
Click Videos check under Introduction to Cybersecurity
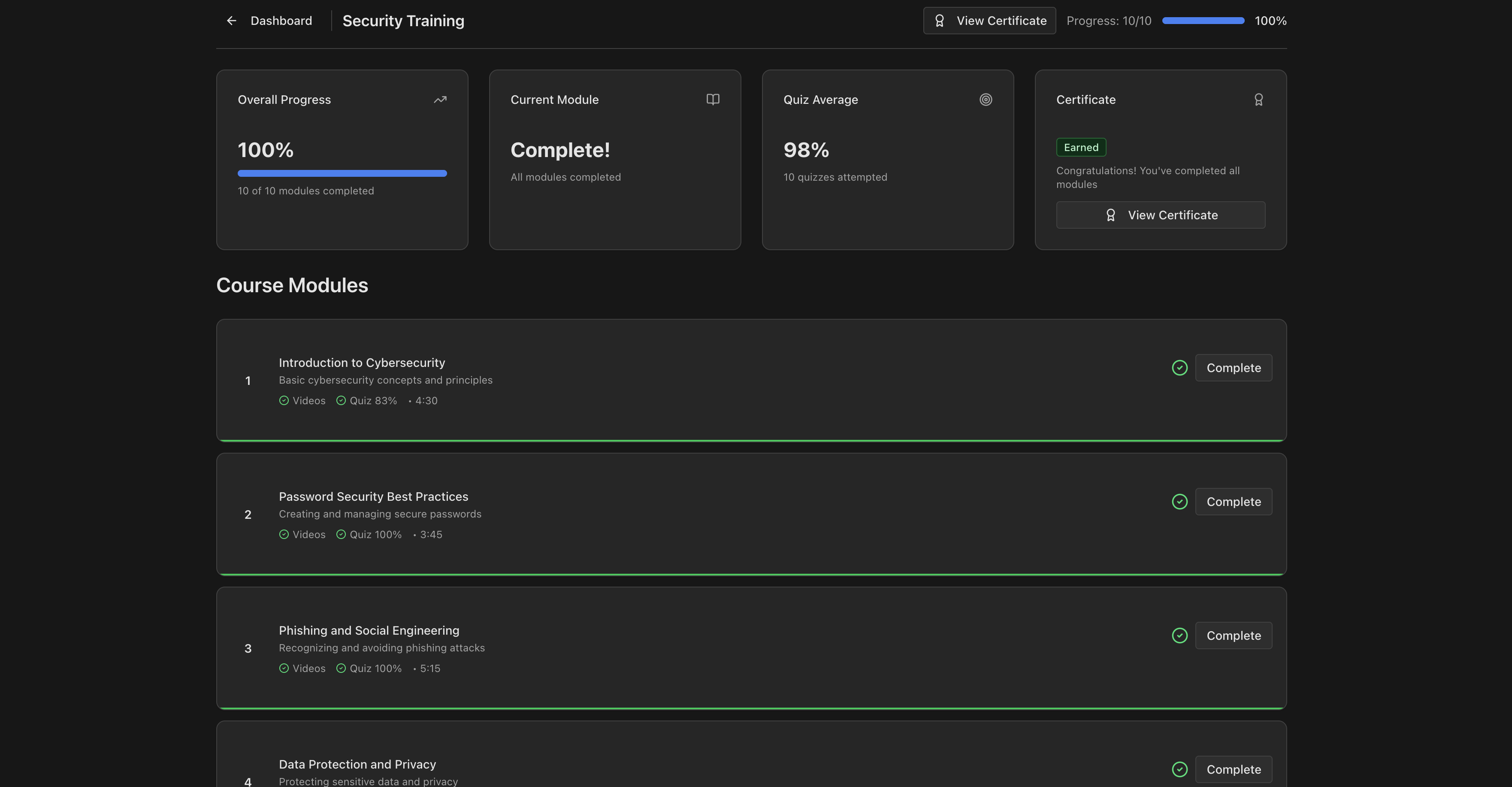pos(284,401)
